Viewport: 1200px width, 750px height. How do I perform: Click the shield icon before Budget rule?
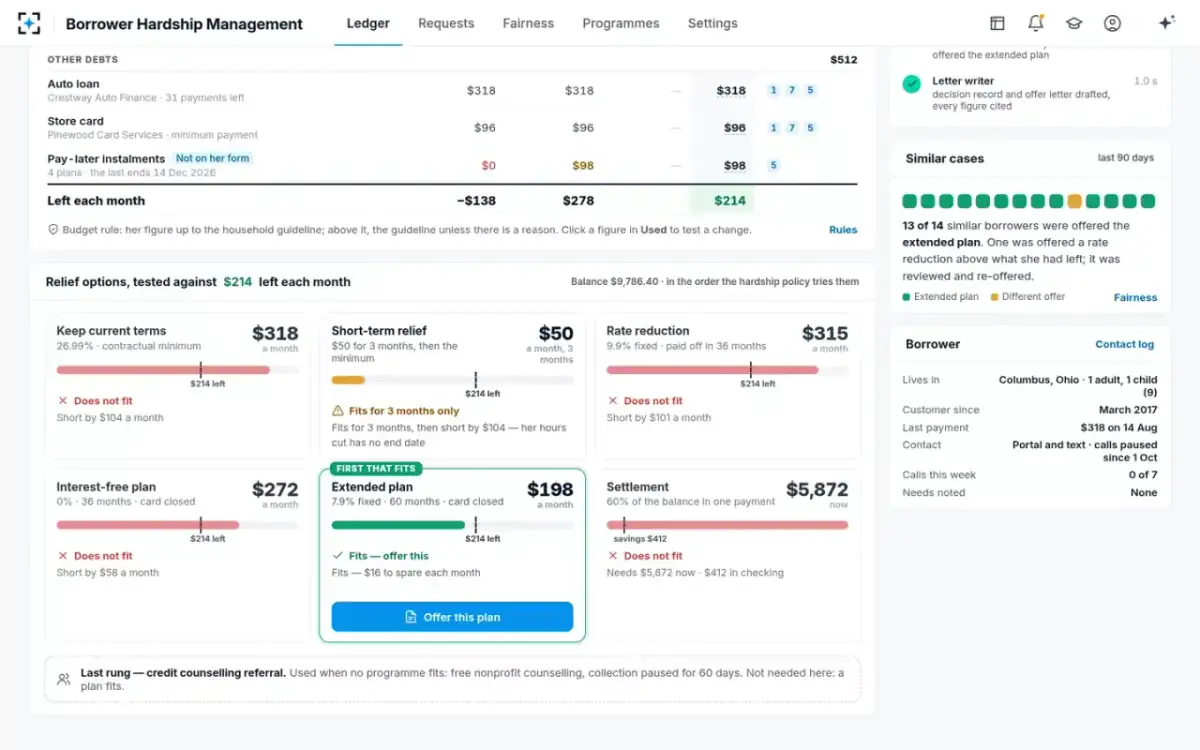tap(53, 229)
